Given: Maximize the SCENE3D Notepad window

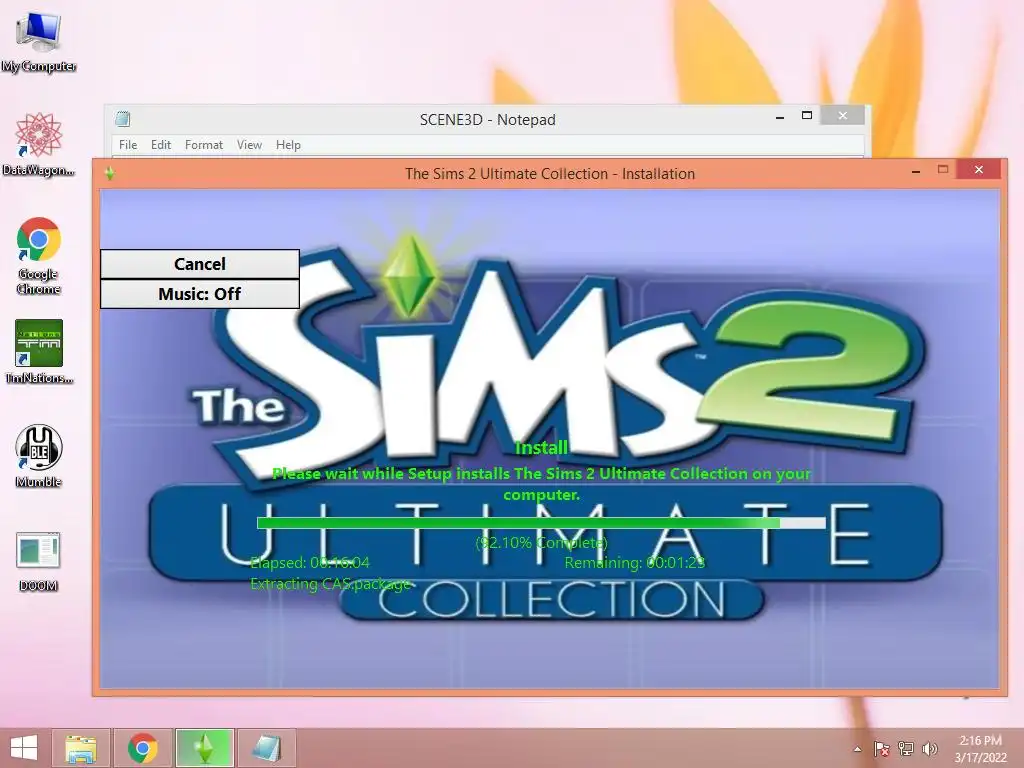Looking at the screenshot, I should [x=807, y=116].
